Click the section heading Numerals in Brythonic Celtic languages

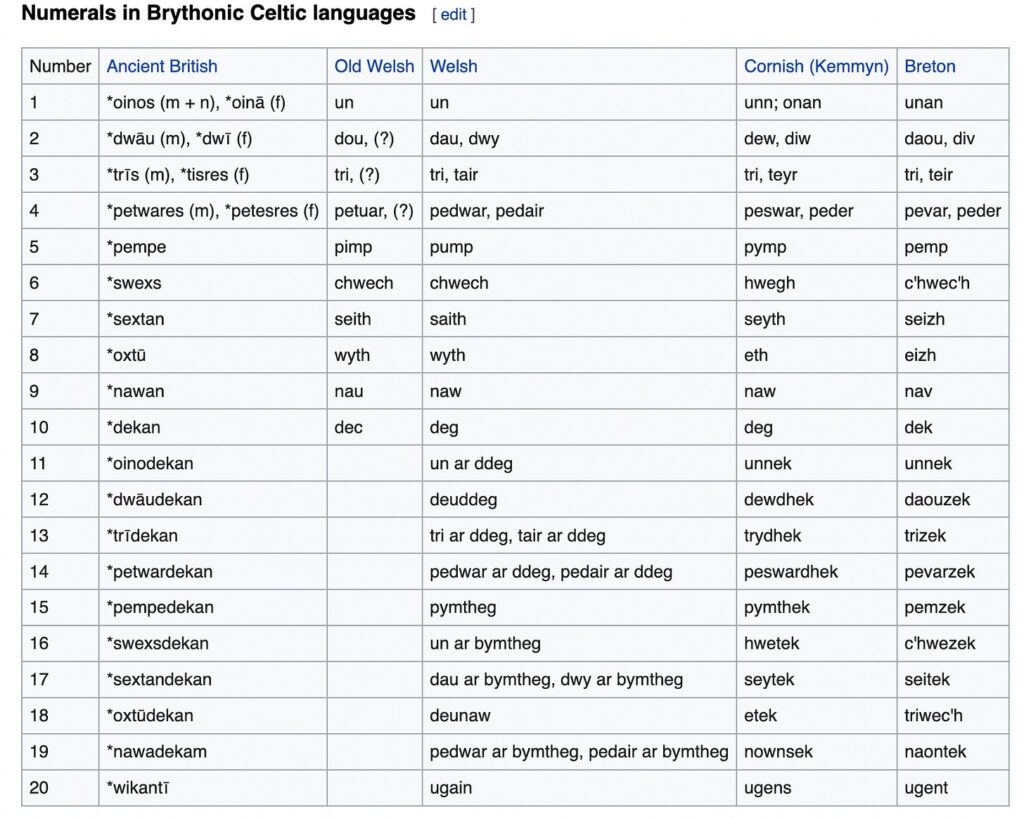click(x=218, y=14)
